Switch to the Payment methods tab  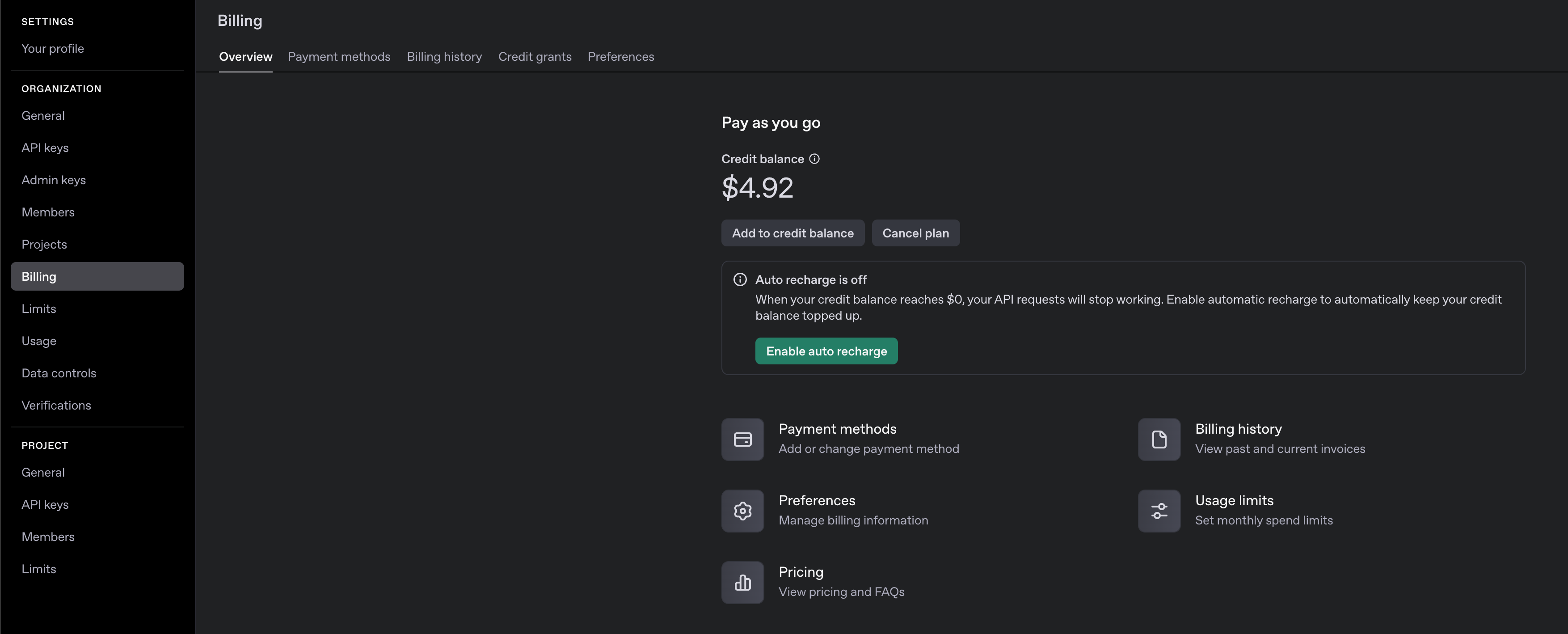tap(338, 57)
